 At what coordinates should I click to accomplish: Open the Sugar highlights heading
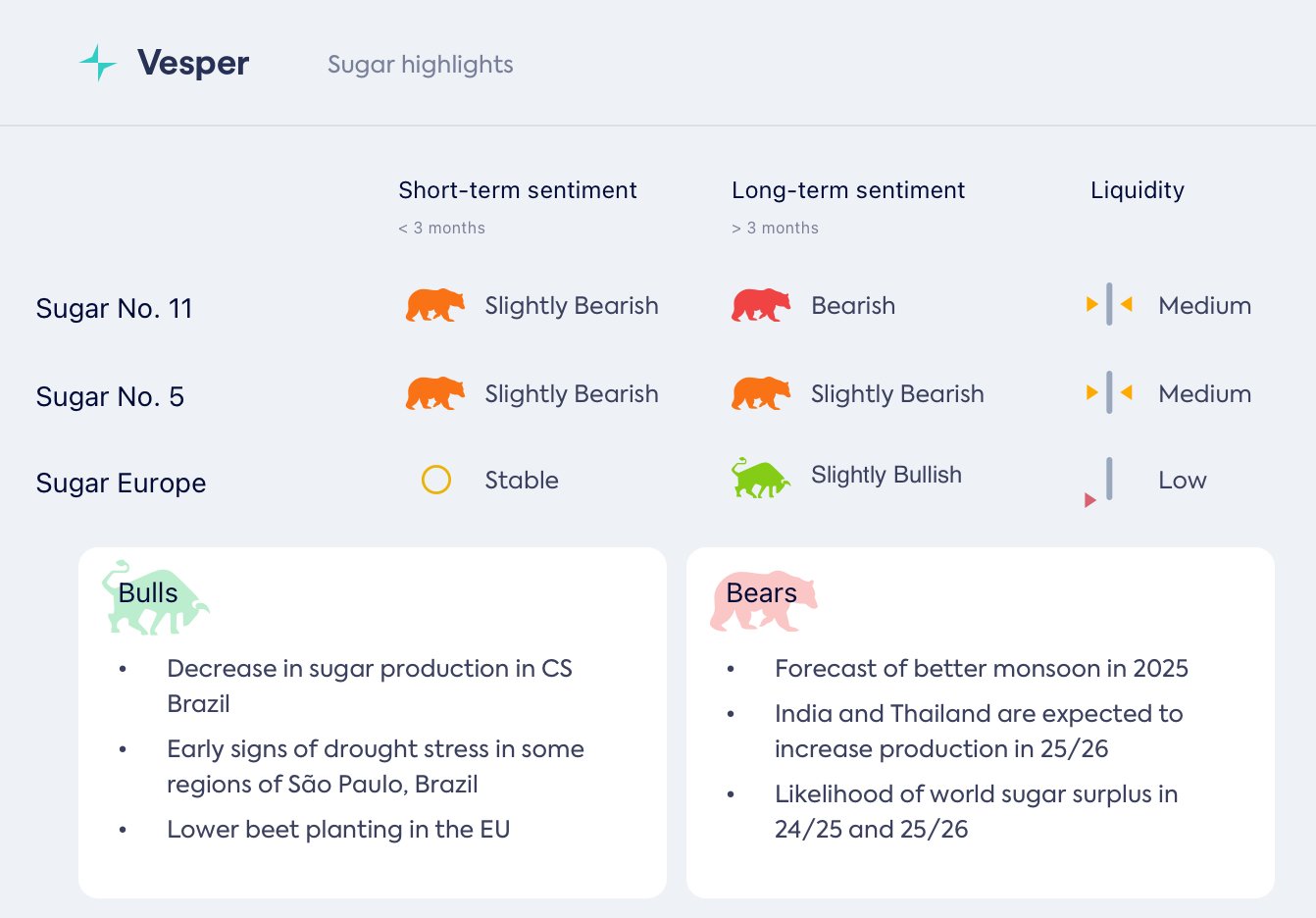pos(420,65)
